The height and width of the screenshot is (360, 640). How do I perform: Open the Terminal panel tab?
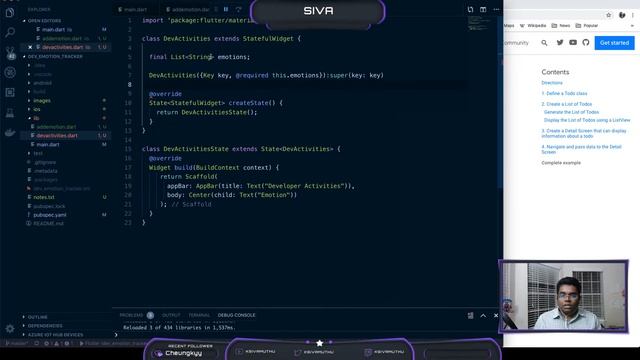199,315
